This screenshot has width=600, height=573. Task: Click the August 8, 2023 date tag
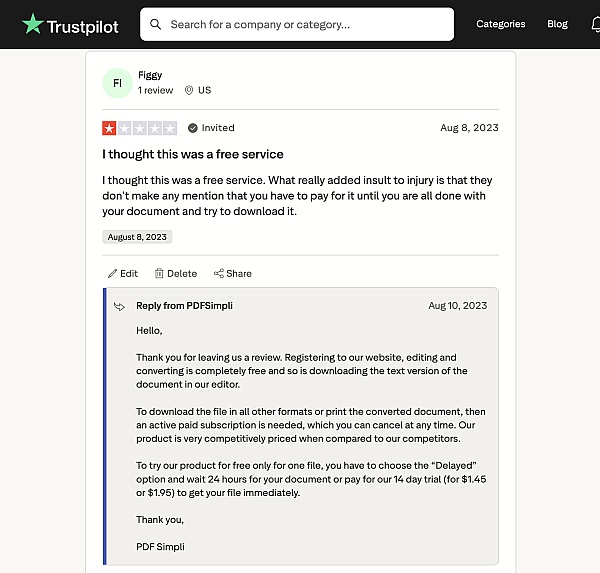click(137, 237)
